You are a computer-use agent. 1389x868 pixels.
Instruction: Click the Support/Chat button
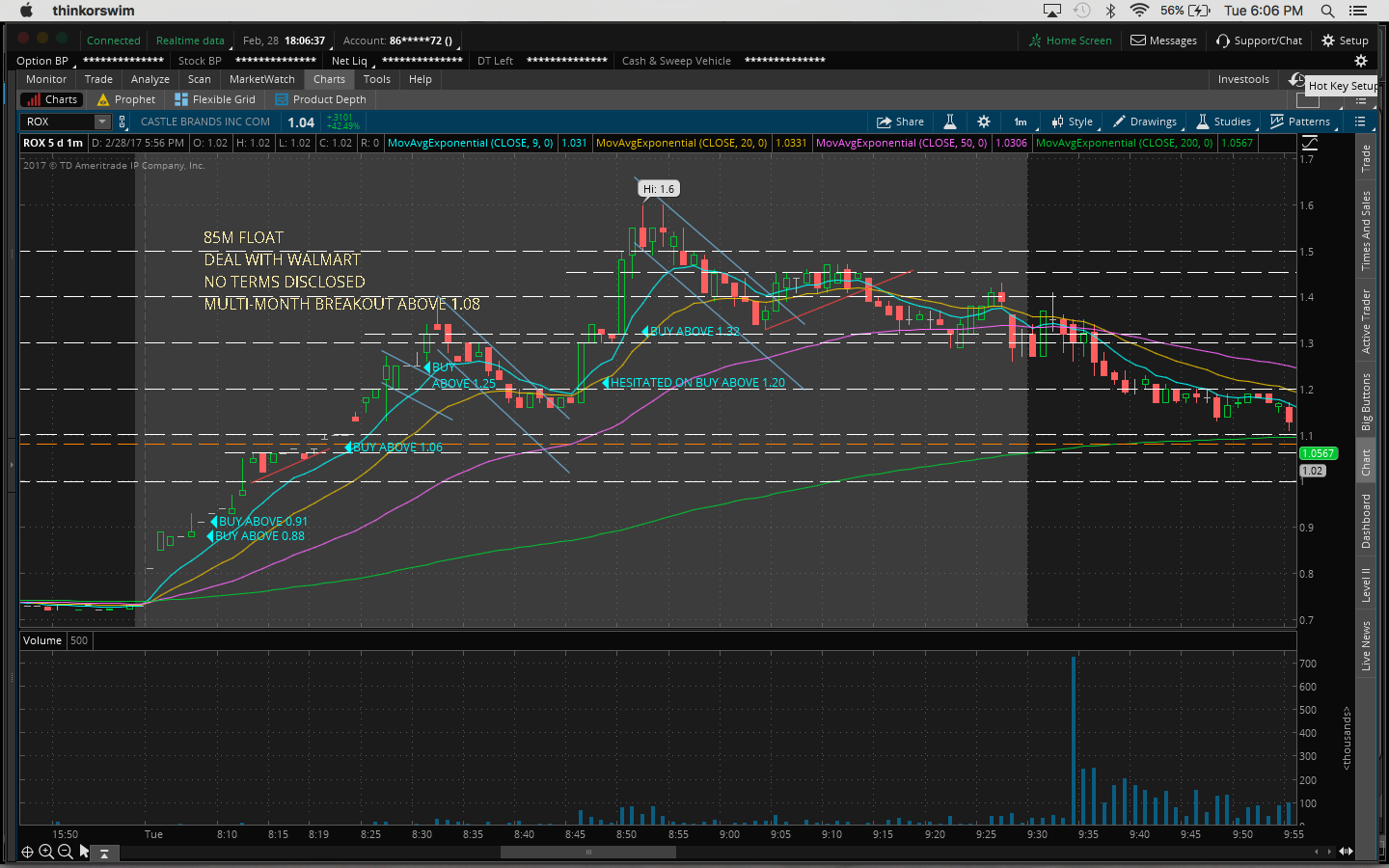click(1259, 41)
